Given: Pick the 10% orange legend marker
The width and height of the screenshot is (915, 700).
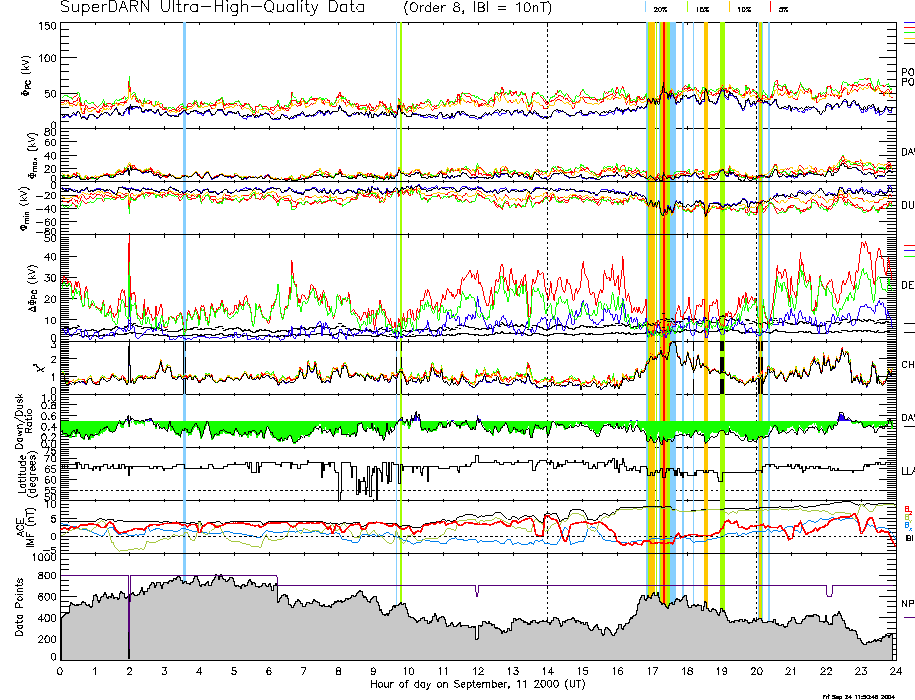Looking at the screenshot, I should 730,8.
